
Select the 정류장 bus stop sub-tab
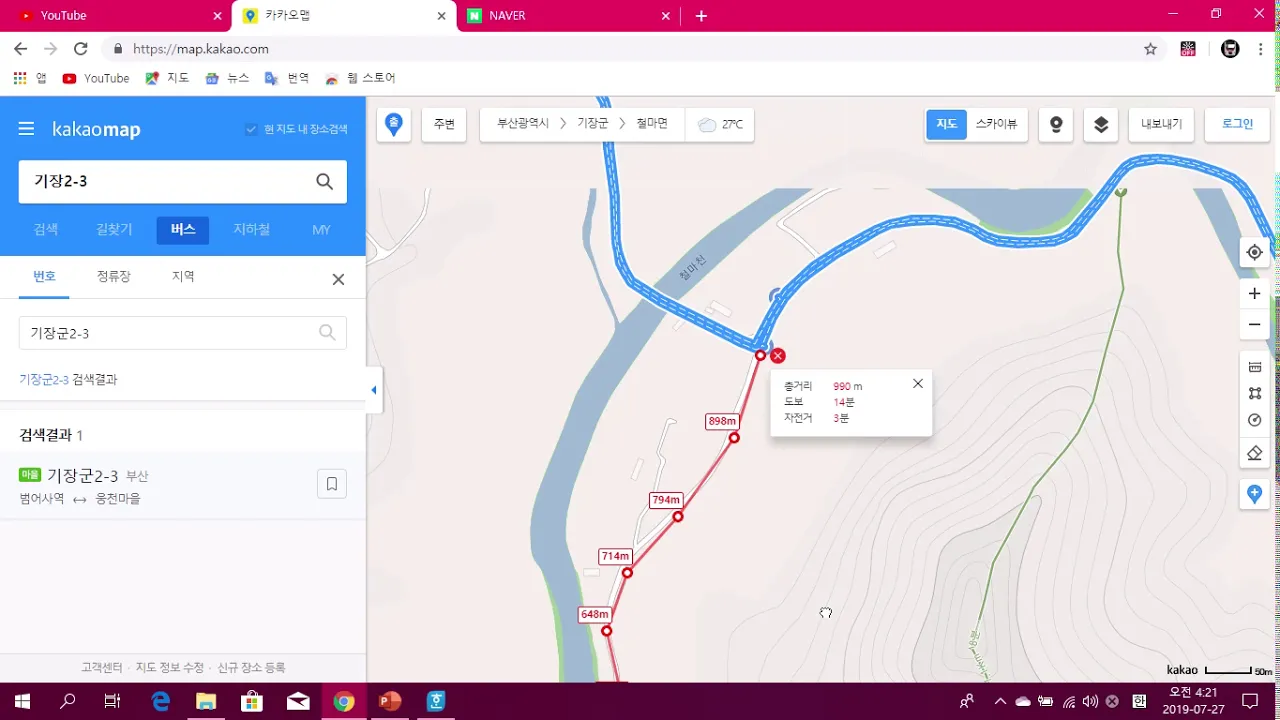point(114,276)
